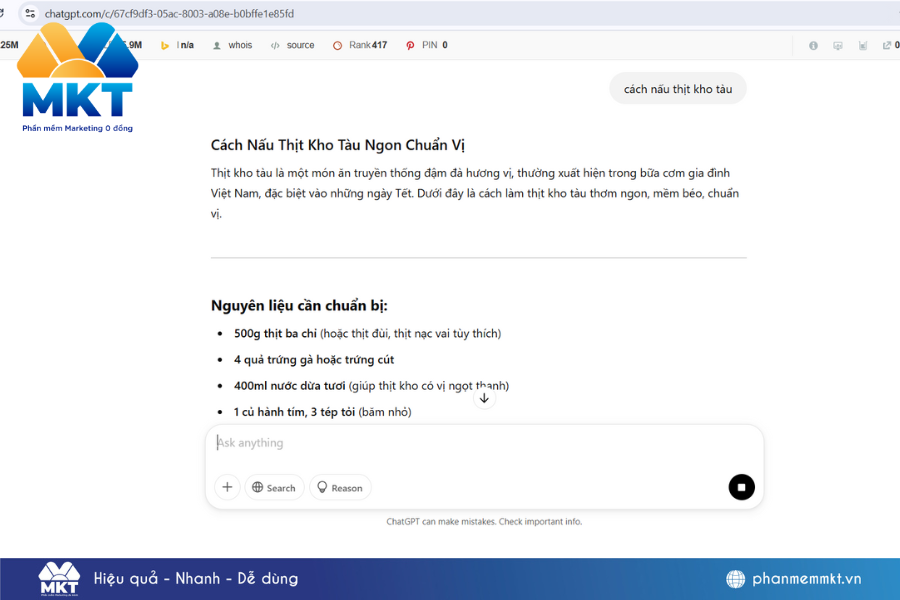
Task: Click the user message bubble "cách nấu thịt kho tàu"
Action: click(677, 89)
